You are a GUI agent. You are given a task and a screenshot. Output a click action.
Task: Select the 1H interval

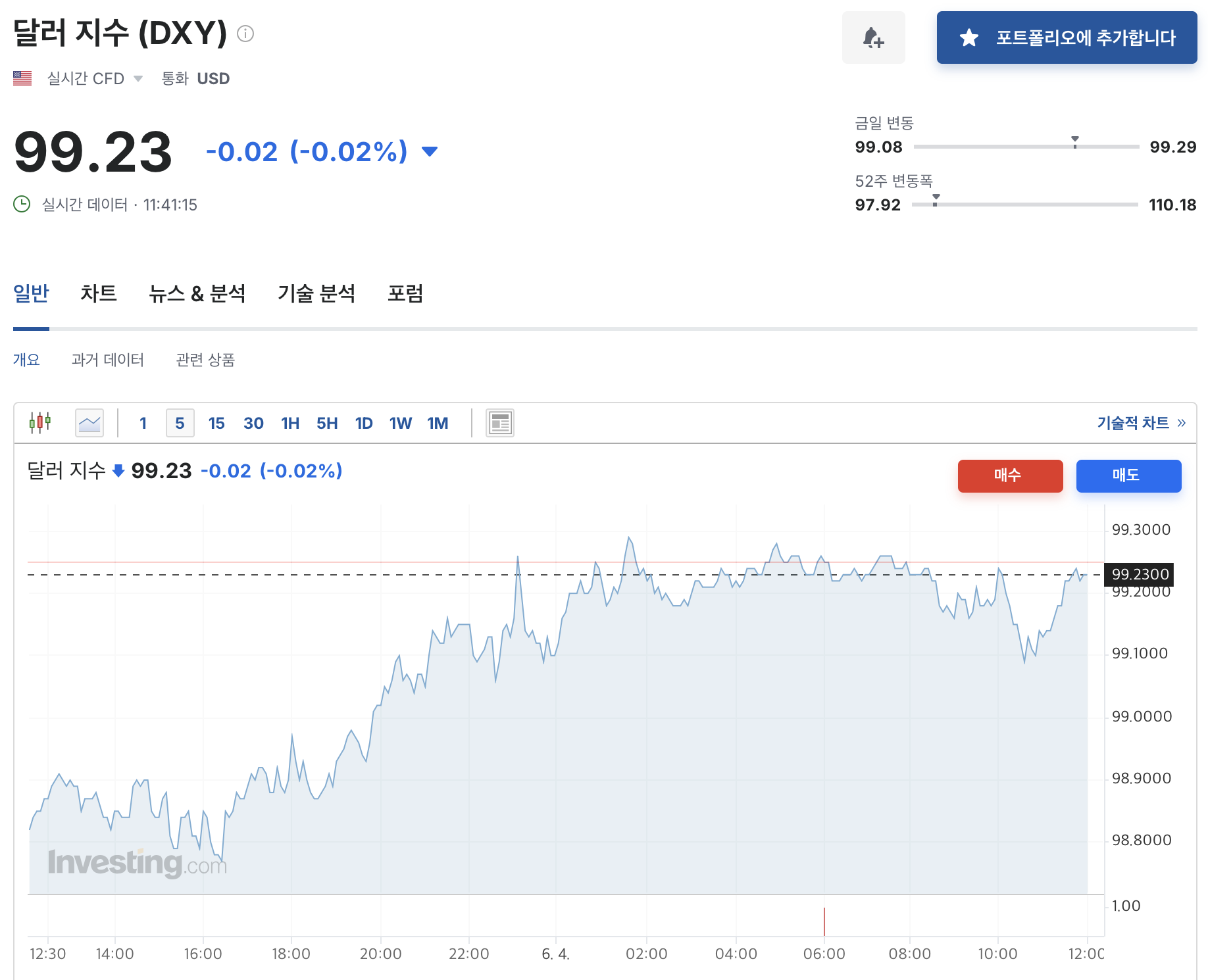[x=290, y=423]
